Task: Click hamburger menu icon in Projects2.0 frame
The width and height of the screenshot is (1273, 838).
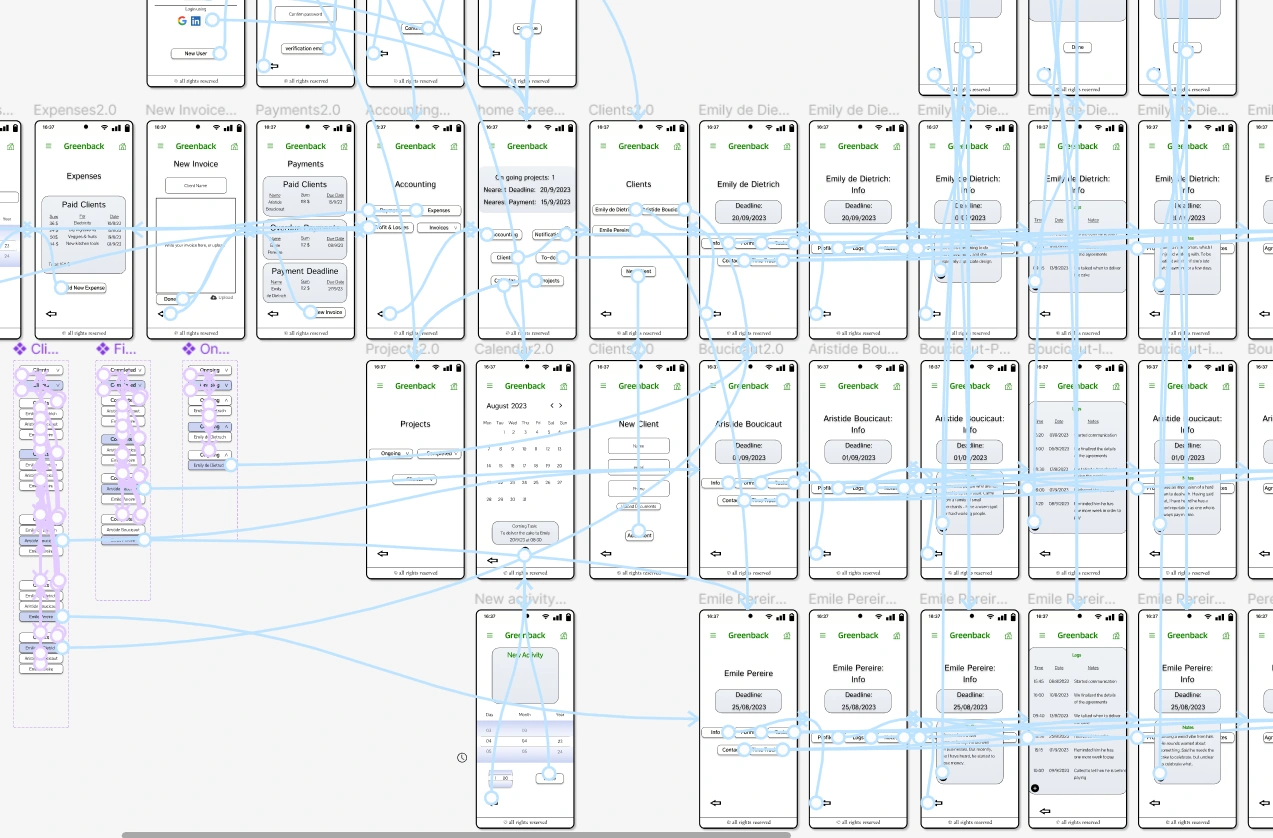Action: click(x=379, y=386)
